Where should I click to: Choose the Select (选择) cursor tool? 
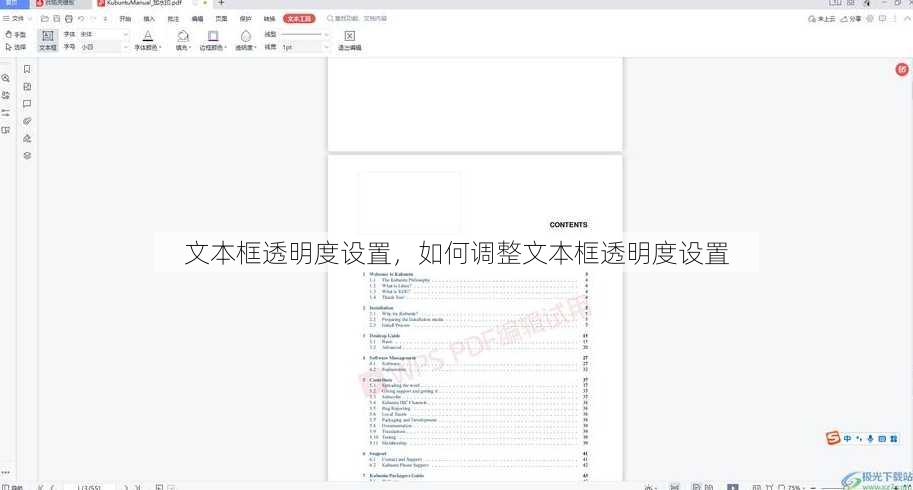[15, 47]
